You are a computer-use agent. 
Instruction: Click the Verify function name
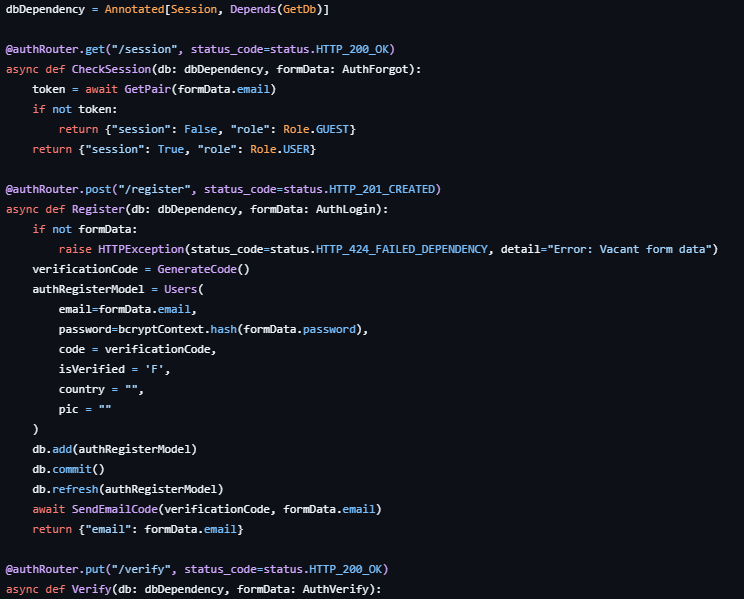click(x=92, y=589)
